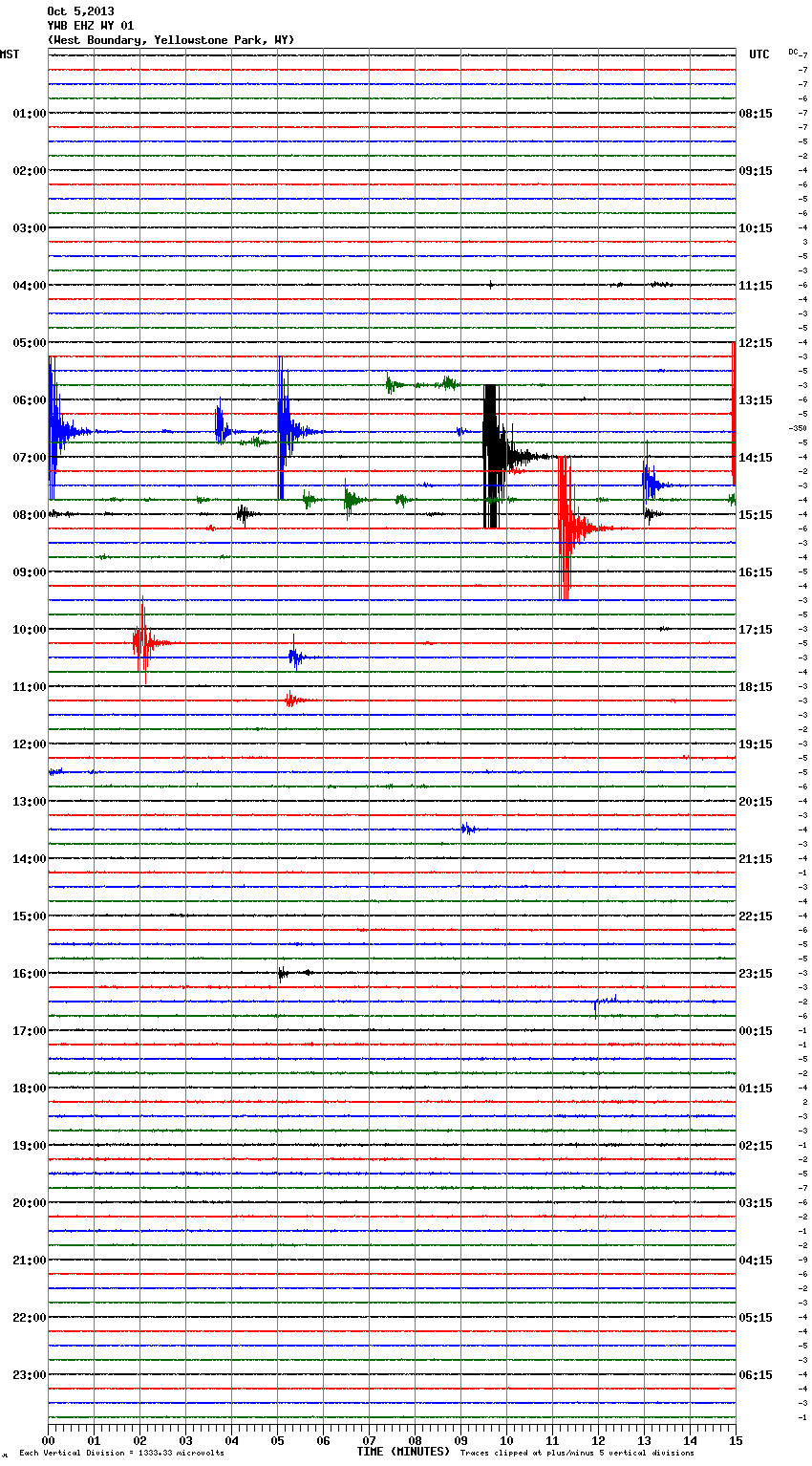
Task: Click the 'TIME (MINUTES)' axis title
Action: point(403,1452)
